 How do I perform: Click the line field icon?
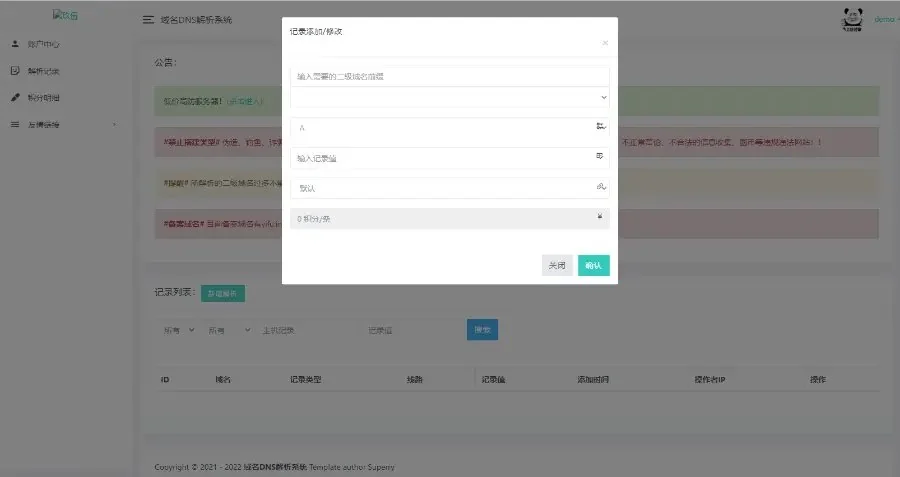(x=601, y=186)
